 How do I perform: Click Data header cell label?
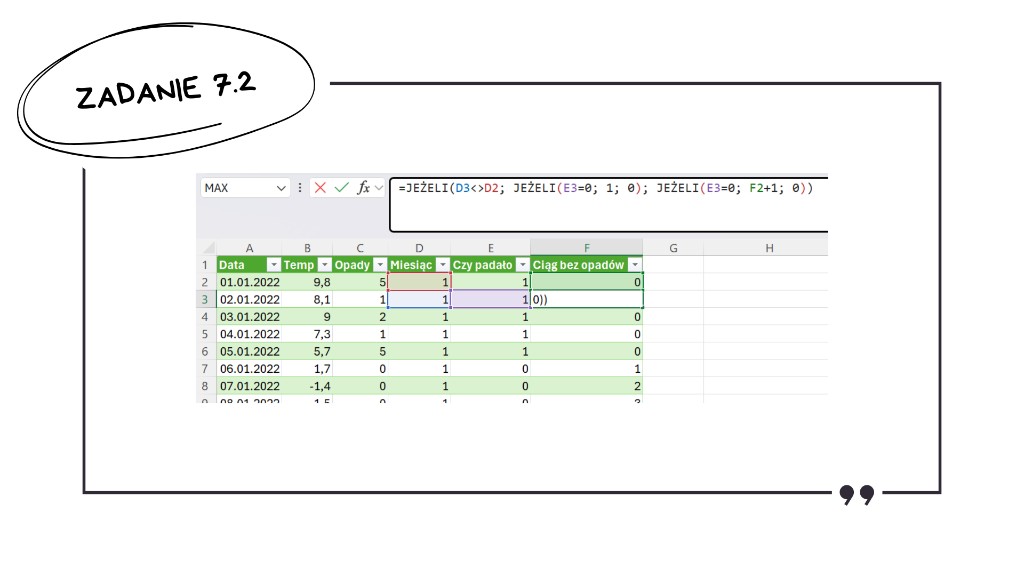pos(232,265)
